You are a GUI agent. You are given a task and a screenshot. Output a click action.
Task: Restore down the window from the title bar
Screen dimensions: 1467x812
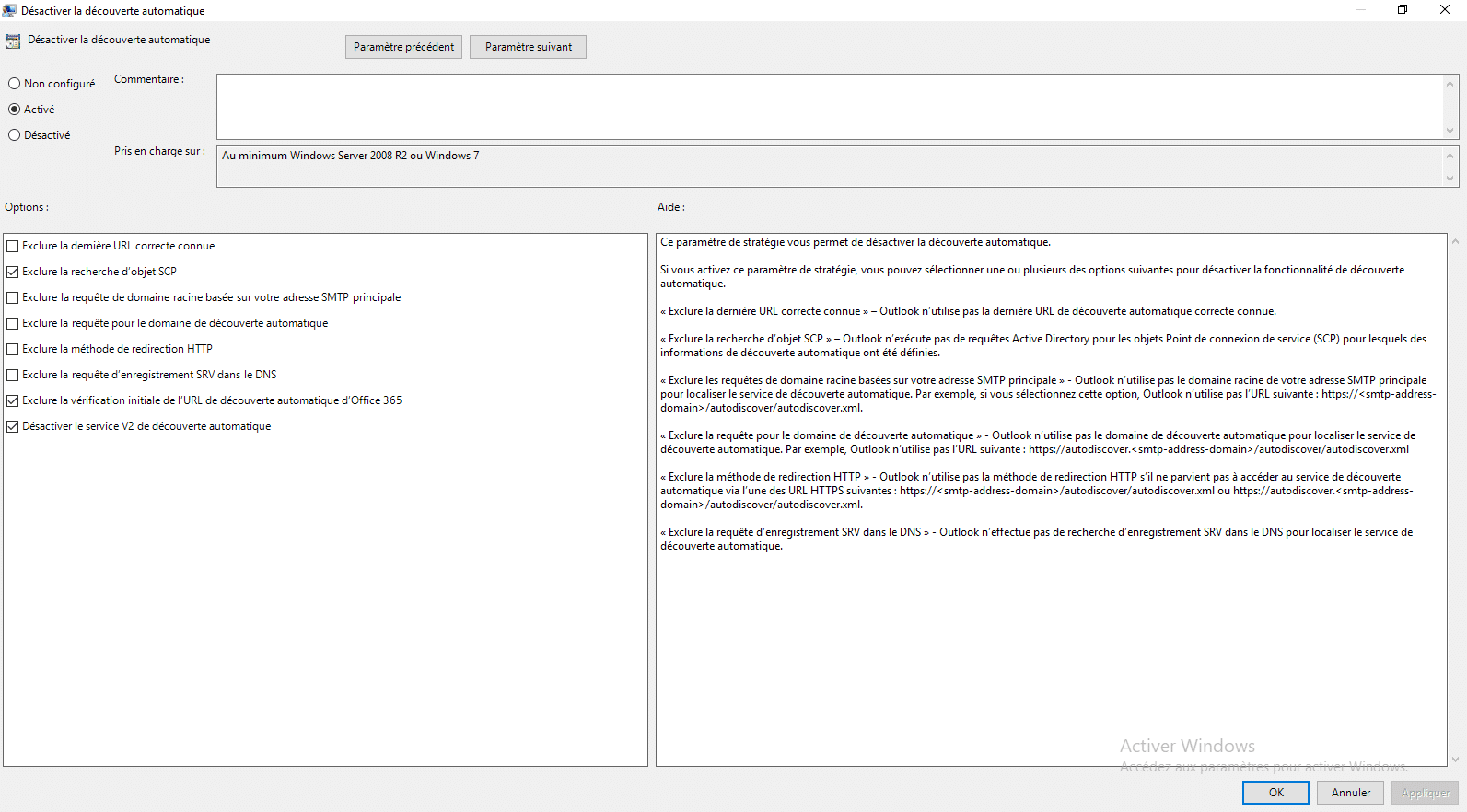click(x=1403, y=10)
